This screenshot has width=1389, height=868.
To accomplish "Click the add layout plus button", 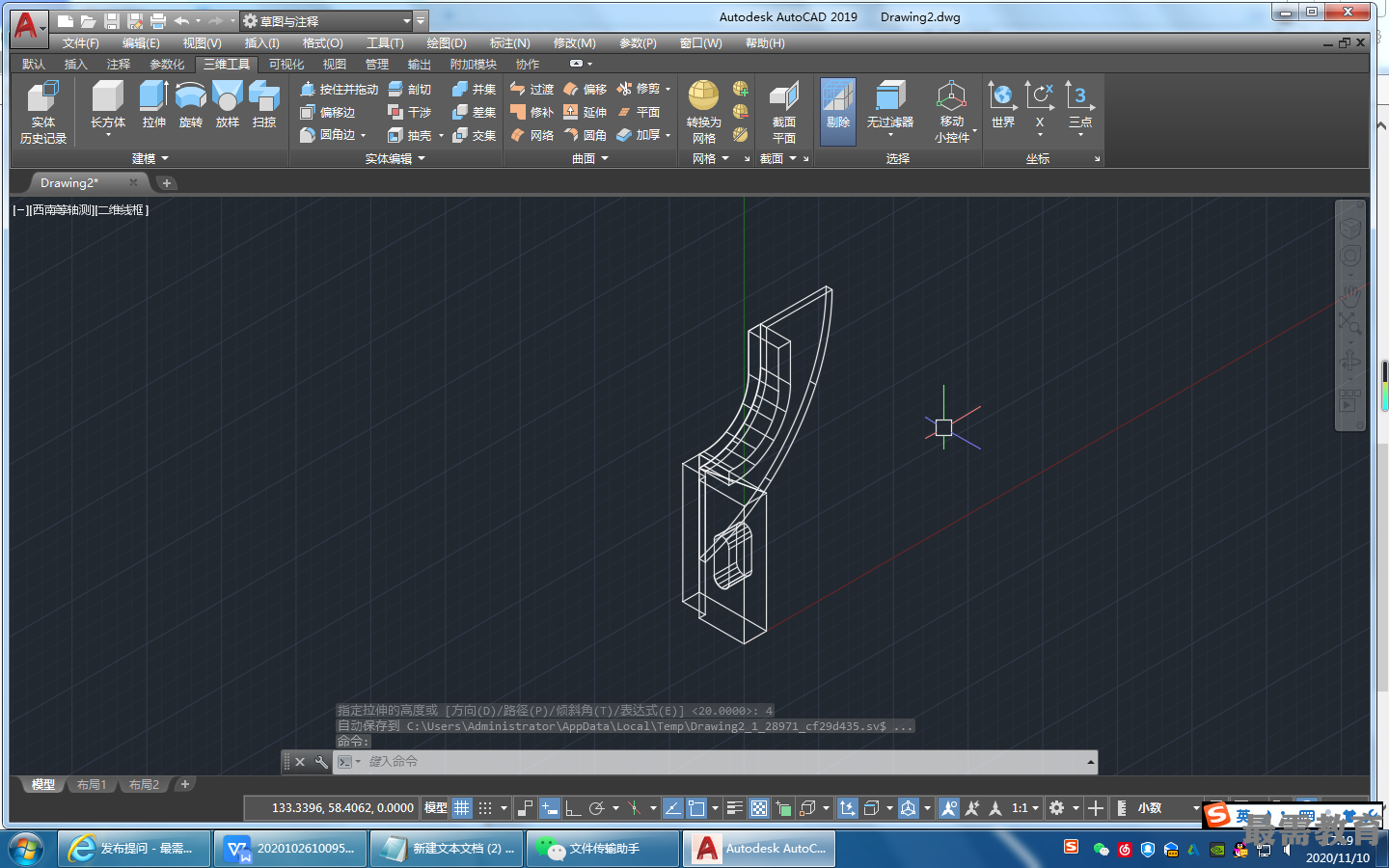I will click(185, 785).
